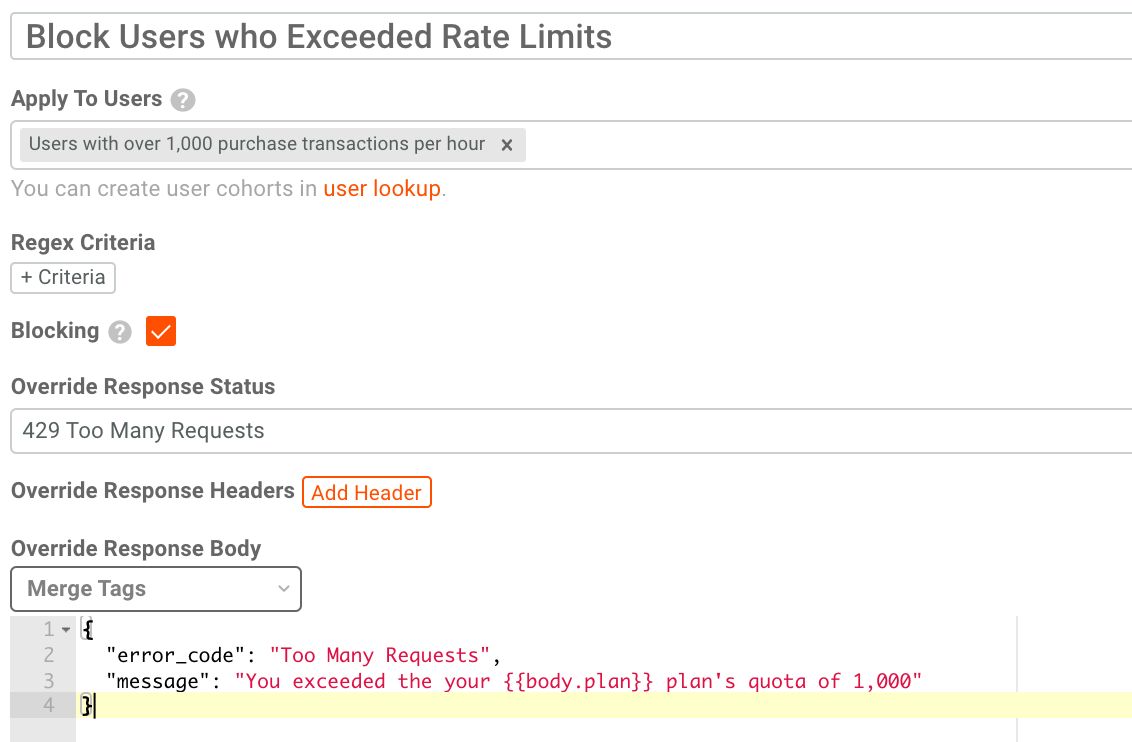Open the user lookup link
The width and height of the screenshot is (1132, 742).
tap(381, 189)
